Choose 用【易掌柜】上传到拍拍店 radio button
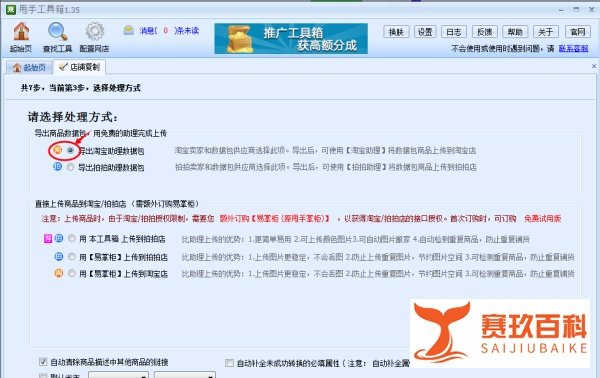Viewport: 600px width, 378px height. point(72,257)
